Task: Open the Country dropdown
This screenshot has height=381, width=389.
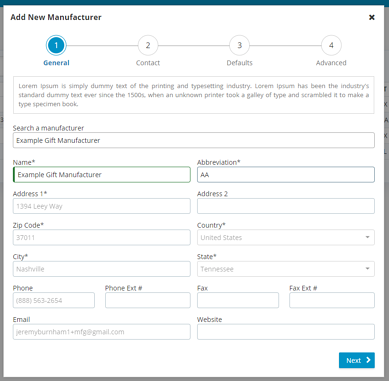Action: [x=286, y=238]
